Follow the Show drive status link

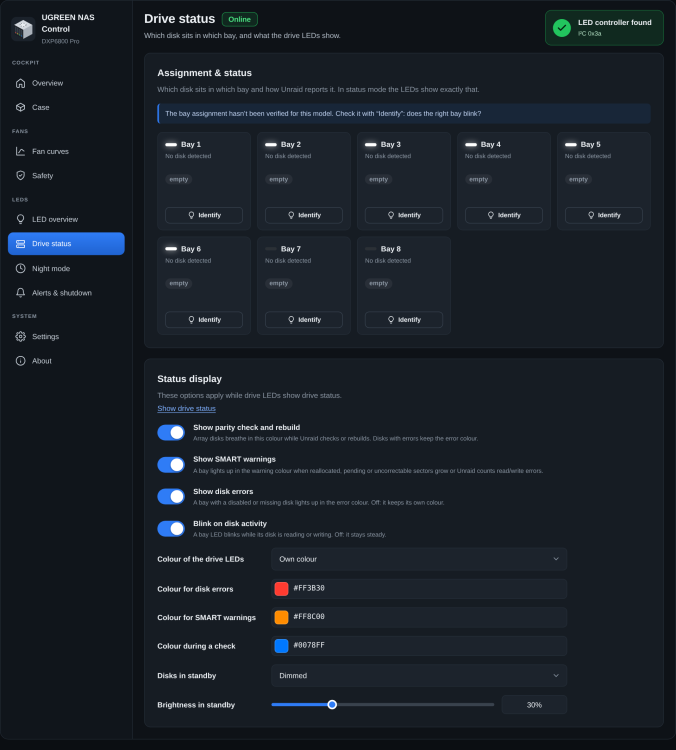tap(187, 408)
